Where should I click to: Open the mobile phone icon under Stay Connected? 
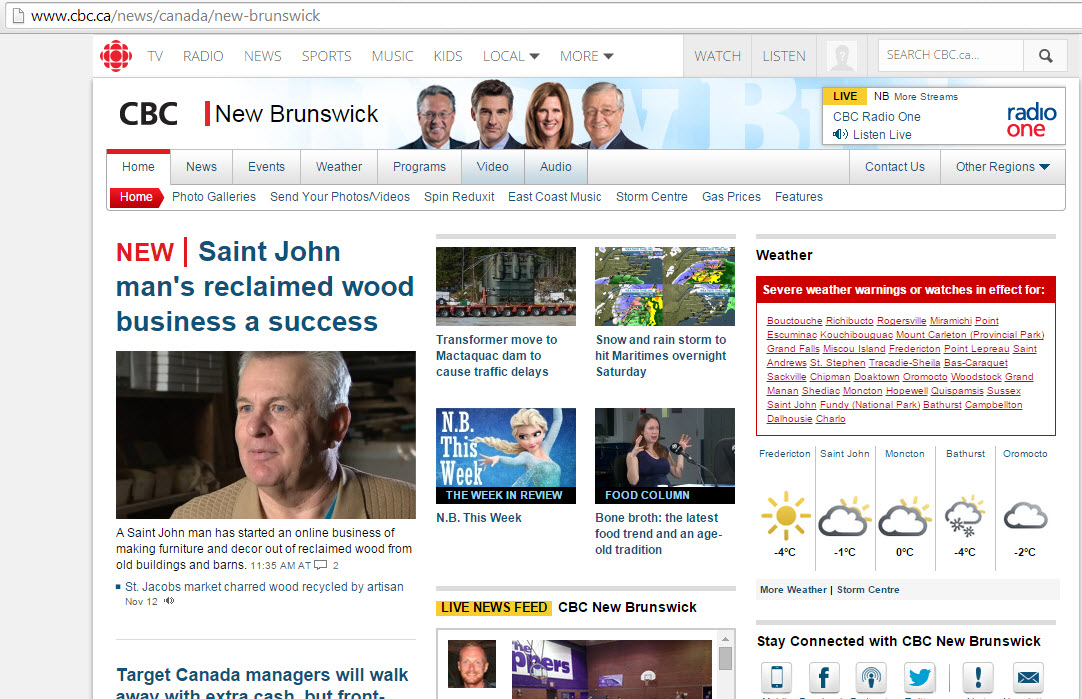click(776, 677)
